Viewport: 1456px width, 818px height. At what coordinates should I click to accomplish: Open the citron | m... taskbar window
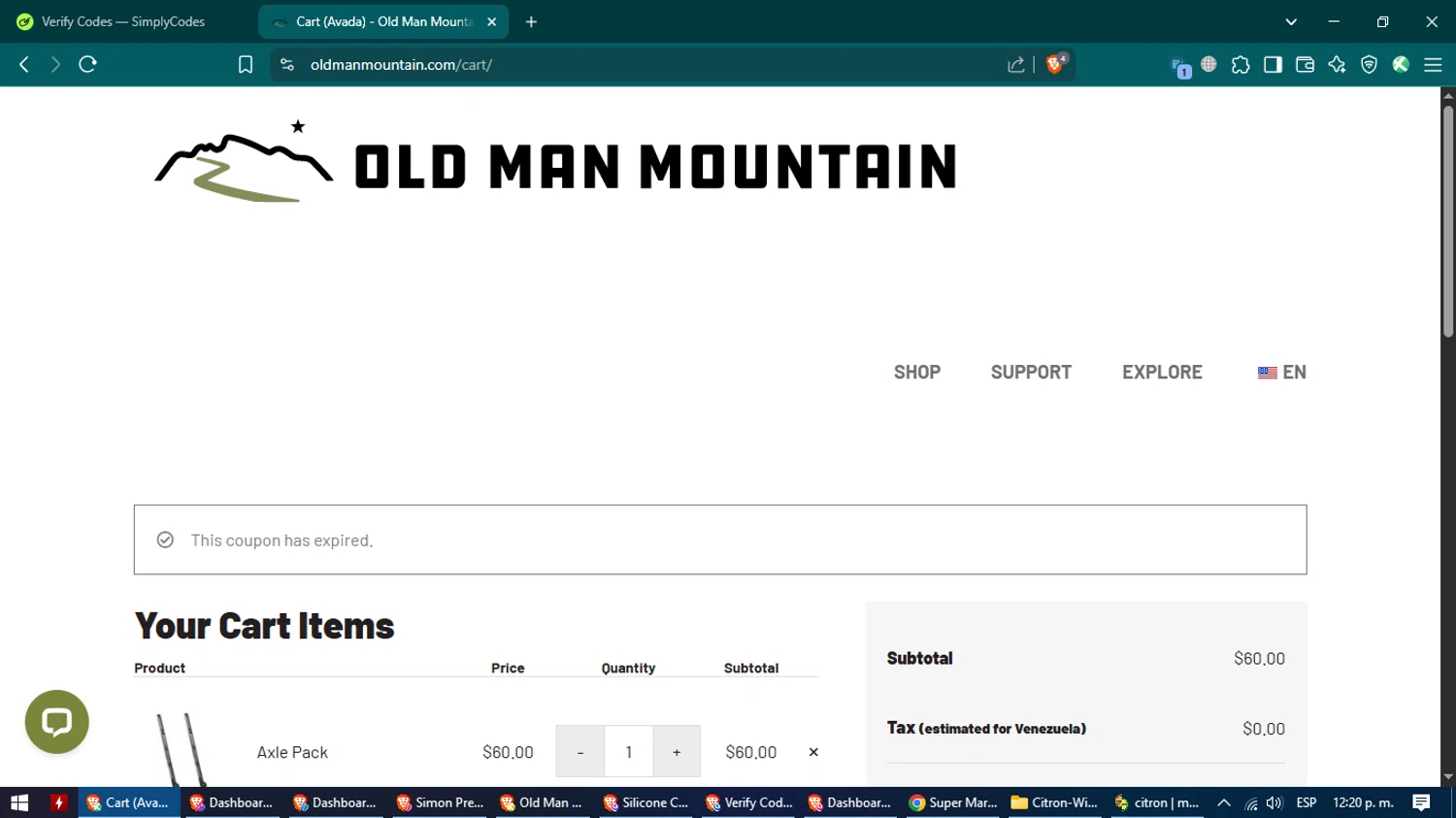pos(1158,802)
